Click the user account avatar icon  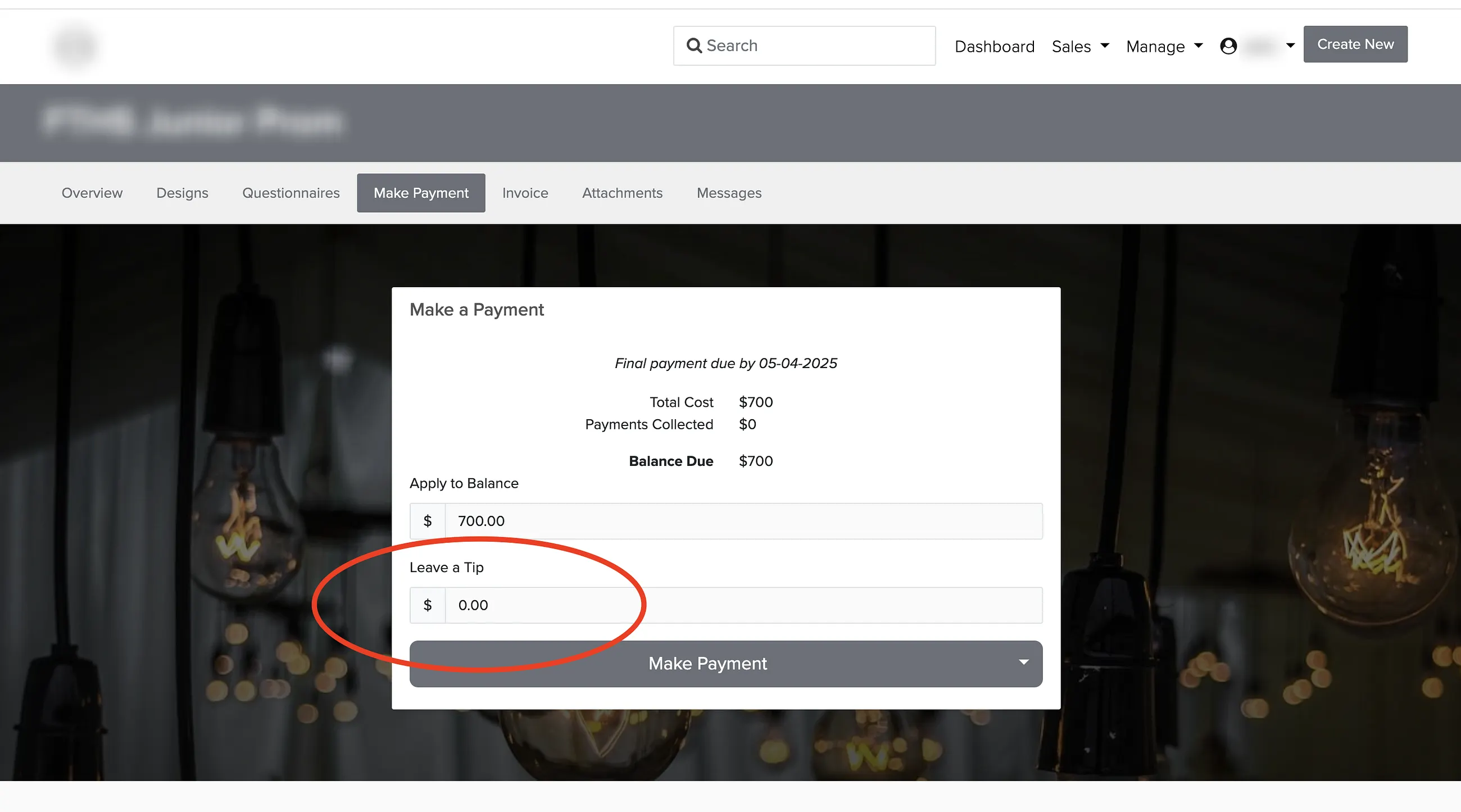[x=1228, y=46]
